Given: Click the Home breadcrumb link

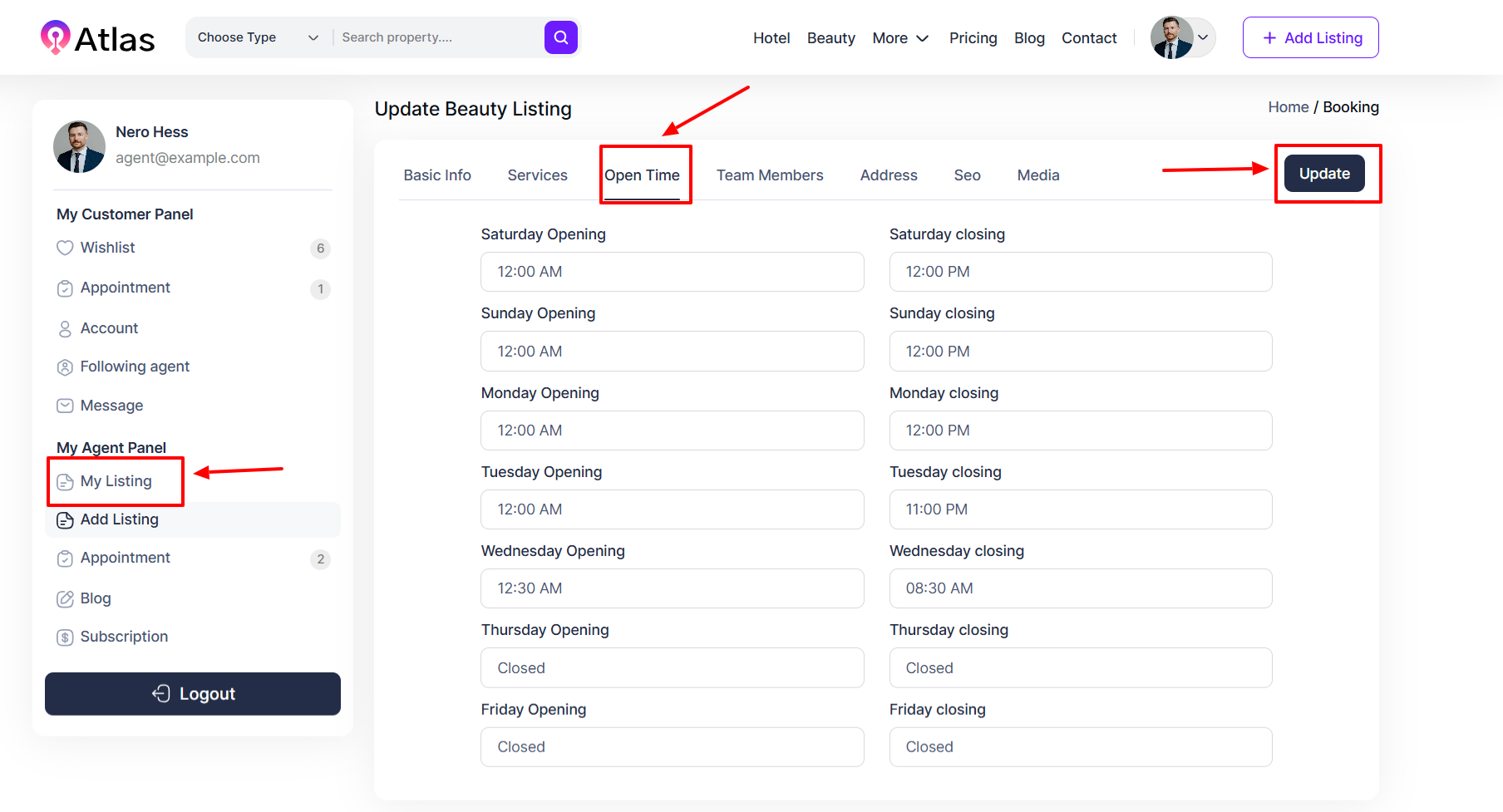Looking at the screenshot, I should (1288, 107).
